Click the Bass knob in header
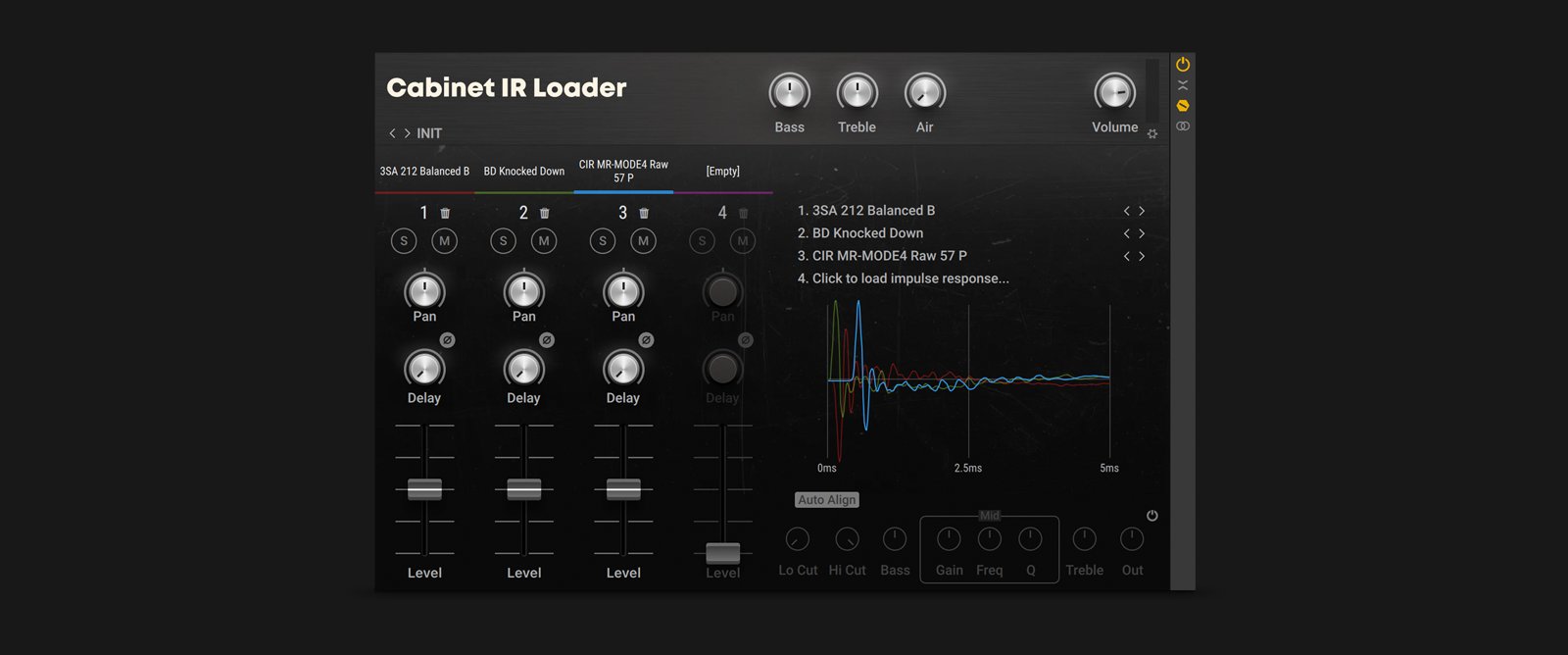This screenshot has height=655, width=1568. coord(789,93)
